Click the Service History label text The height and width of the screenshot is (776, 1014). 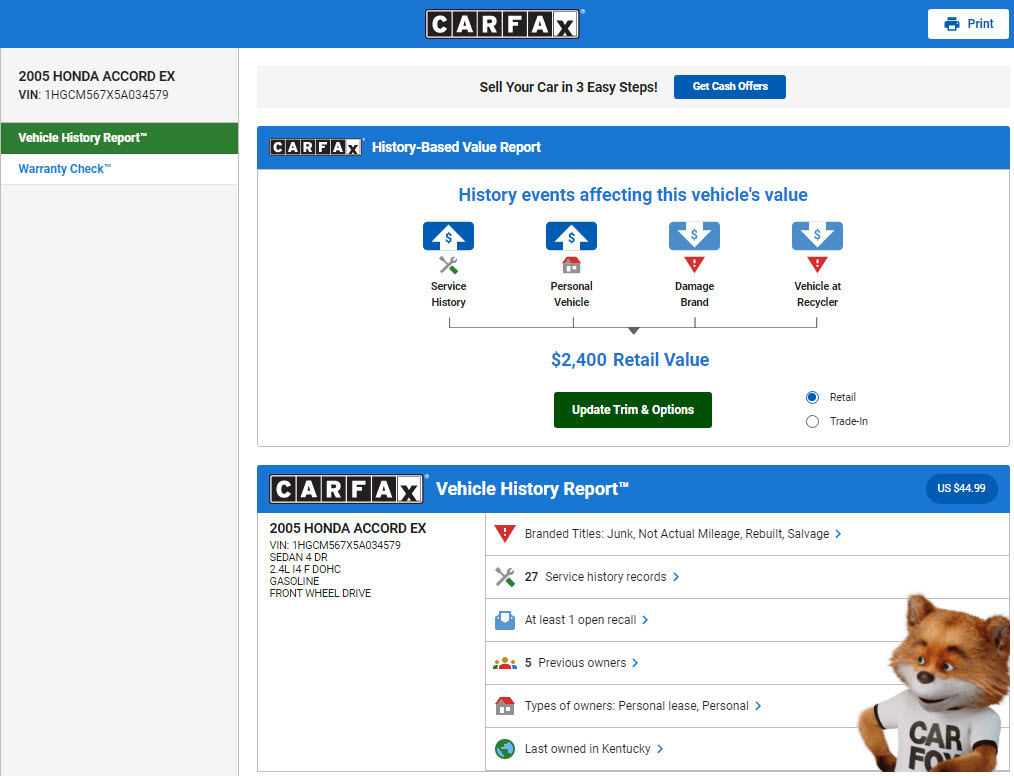(x=448, y=294)
